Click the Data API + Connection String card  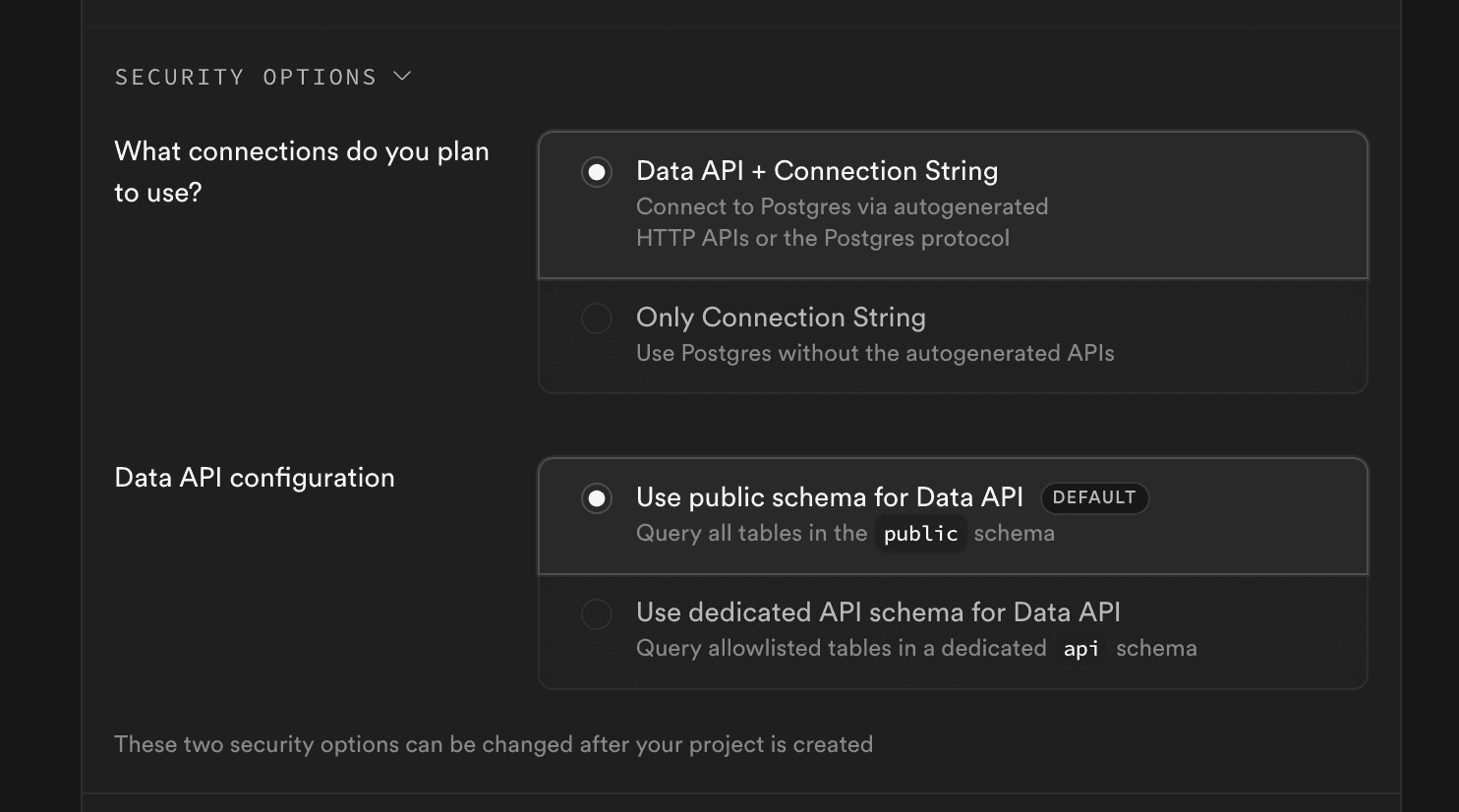coord(952,203)
